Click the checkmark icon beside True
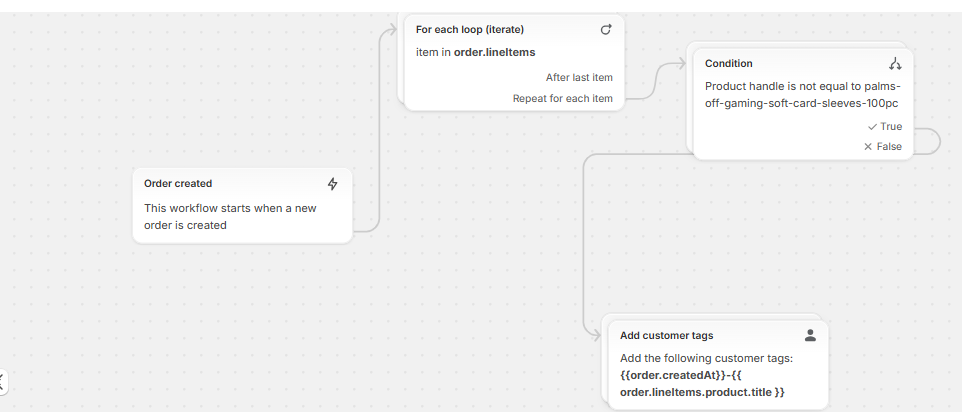 [872, 127]
